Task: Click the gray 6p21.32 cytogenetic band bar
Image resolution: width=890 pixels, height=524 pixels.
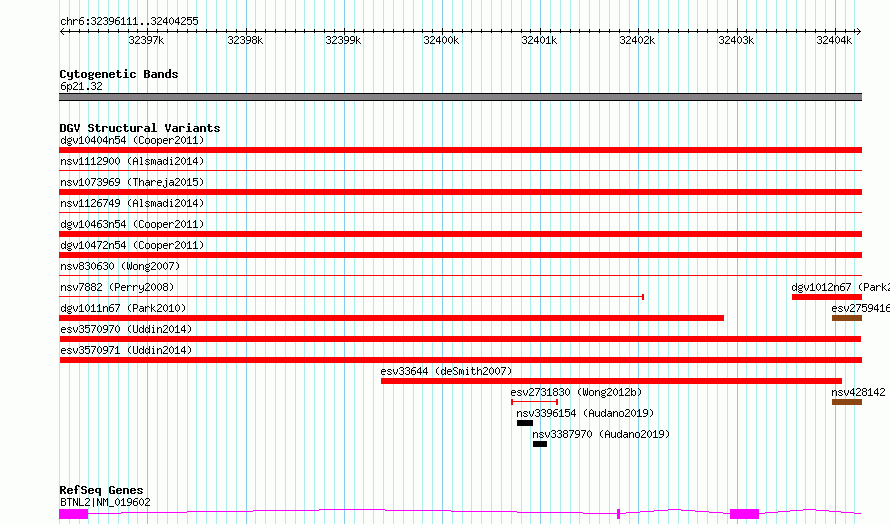Action: 460,97
